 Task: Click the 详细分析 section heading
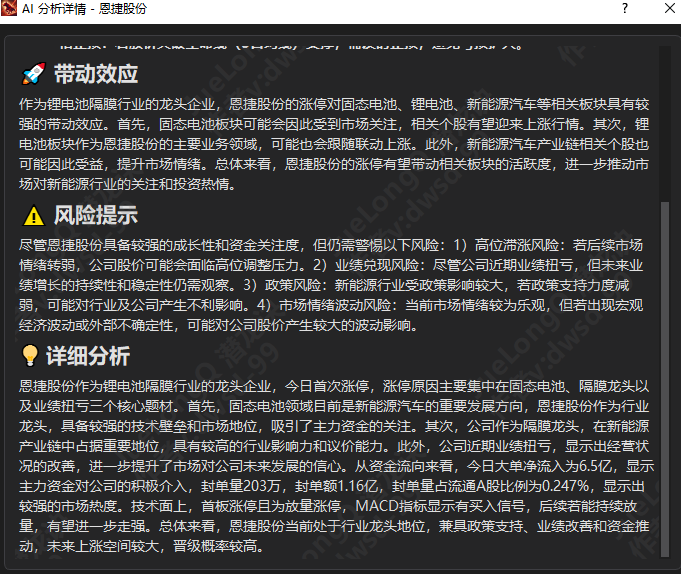click(88, 356)
